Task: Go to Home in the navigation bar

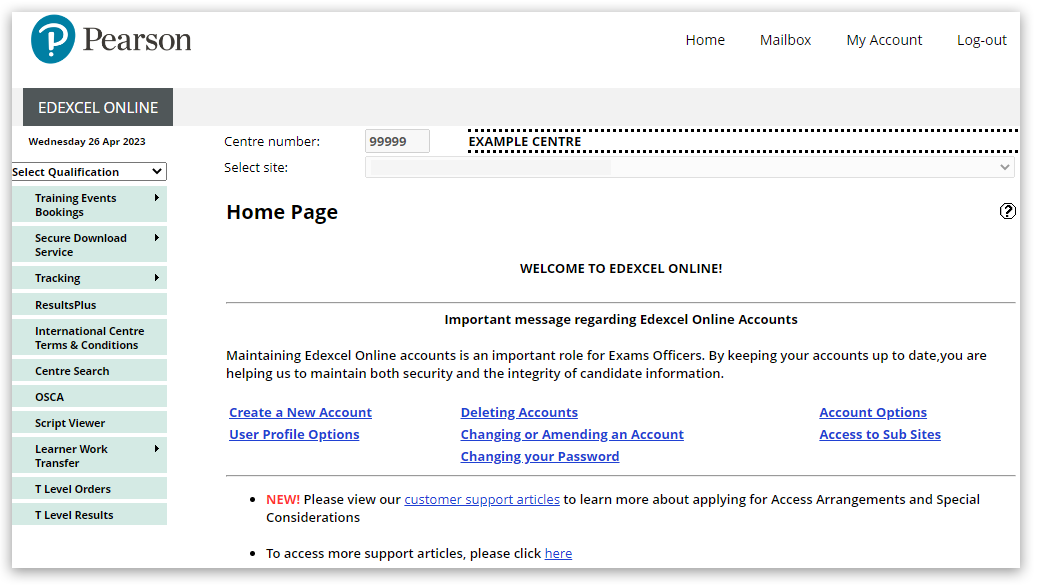Action: tap(705, 40)
